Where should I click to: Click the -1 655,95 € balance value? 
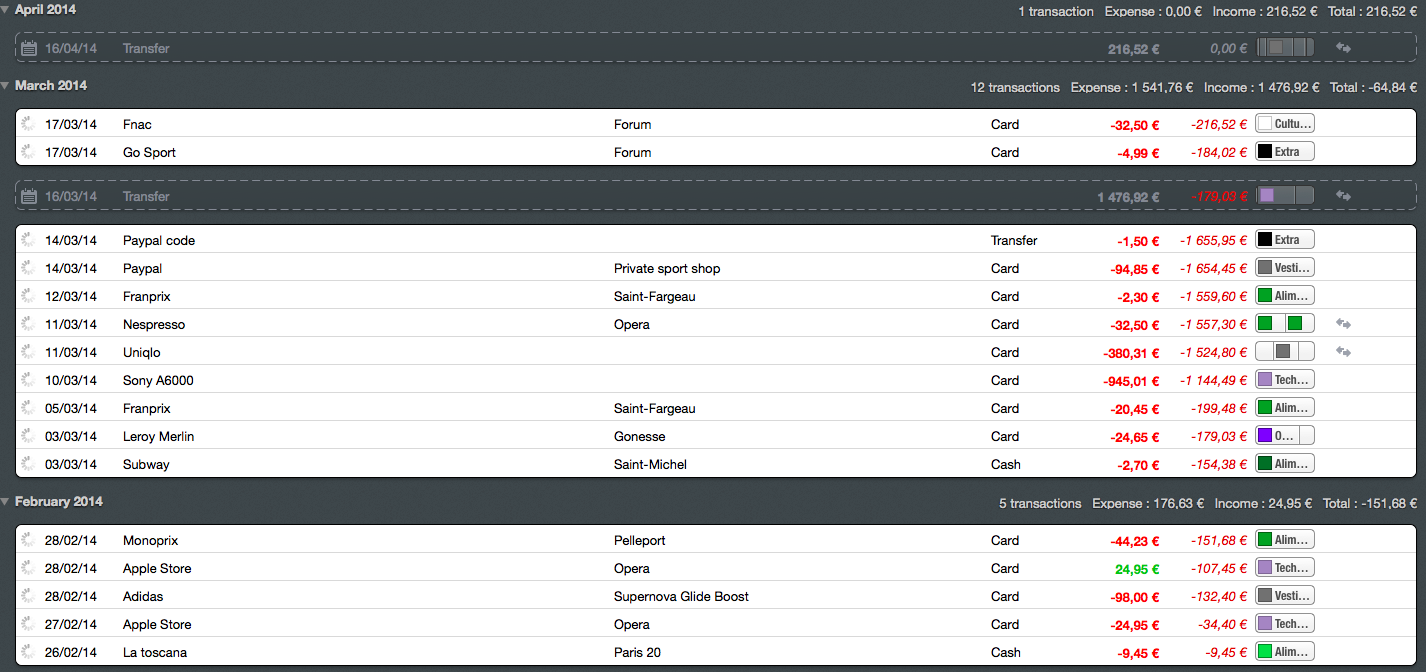(1213, 240)
